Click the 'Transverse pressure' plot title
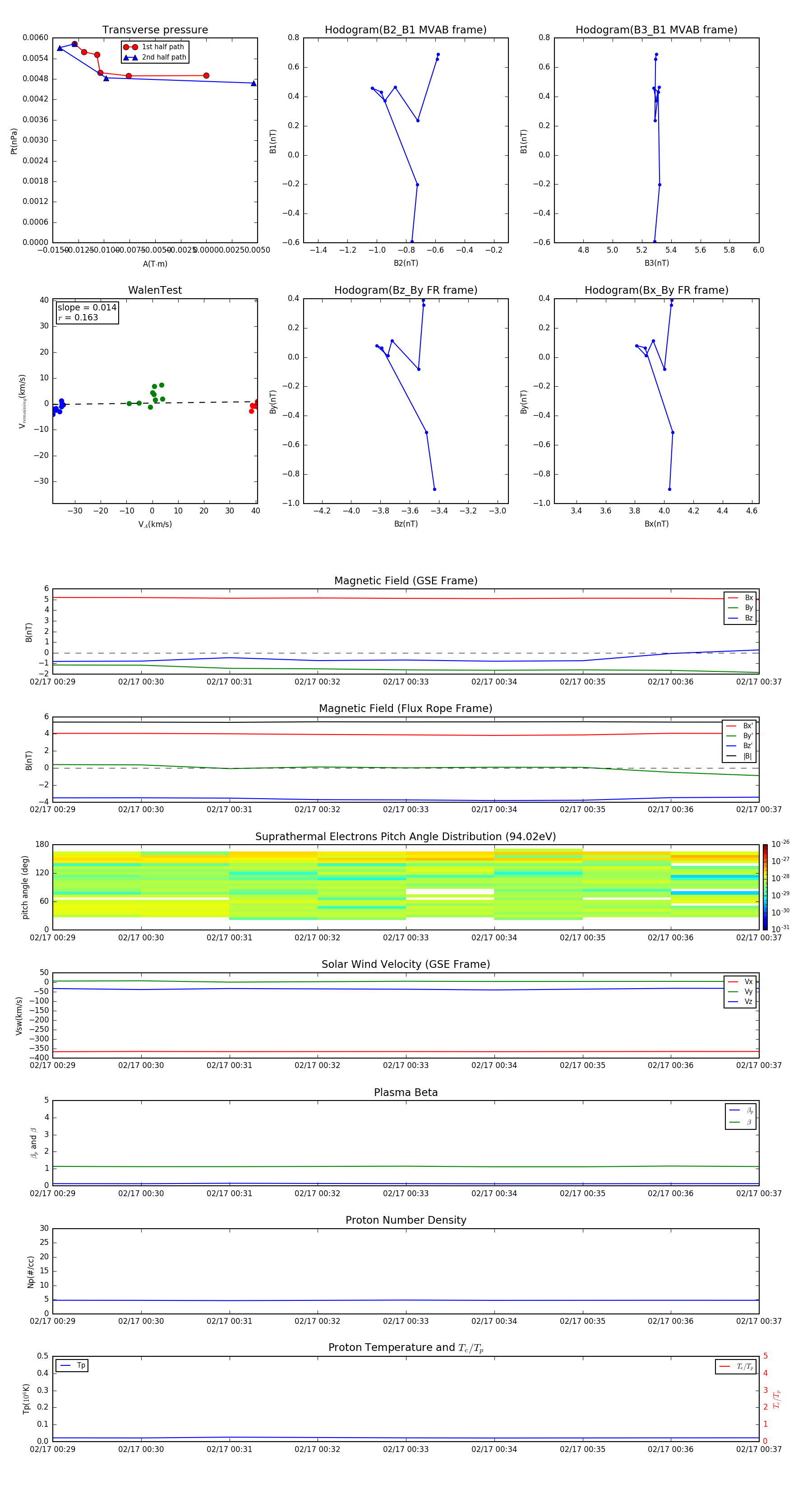The height and width of the screenshot is (1489, 812). [155, 30]
